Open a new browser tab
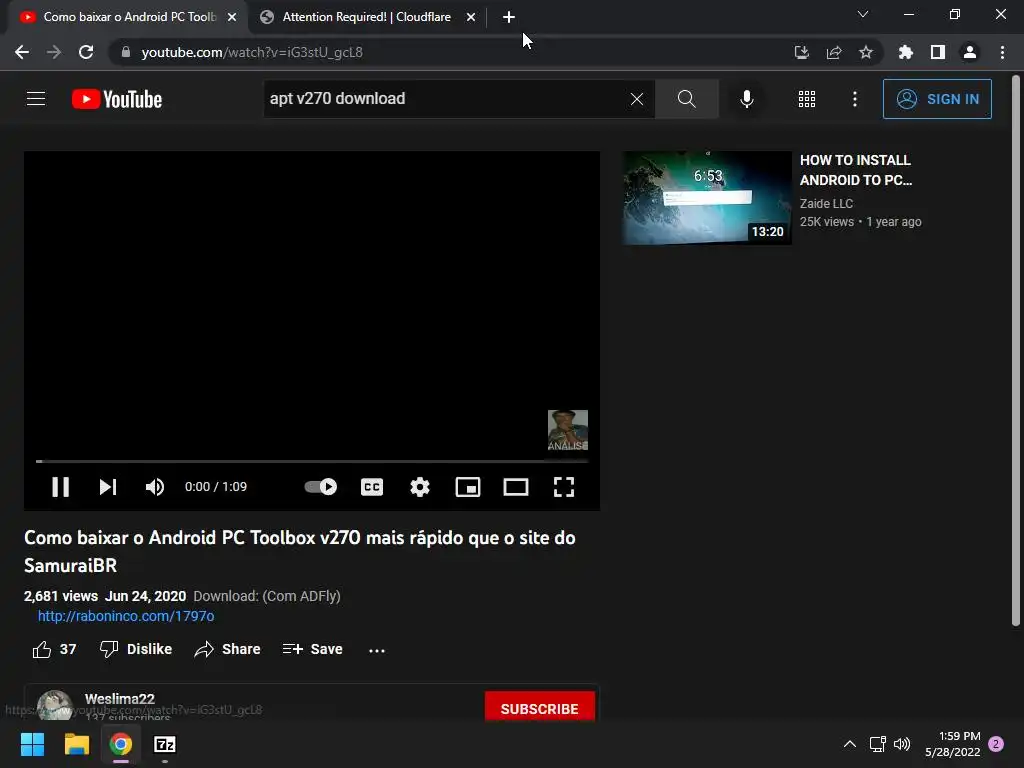 pos(509,18)
